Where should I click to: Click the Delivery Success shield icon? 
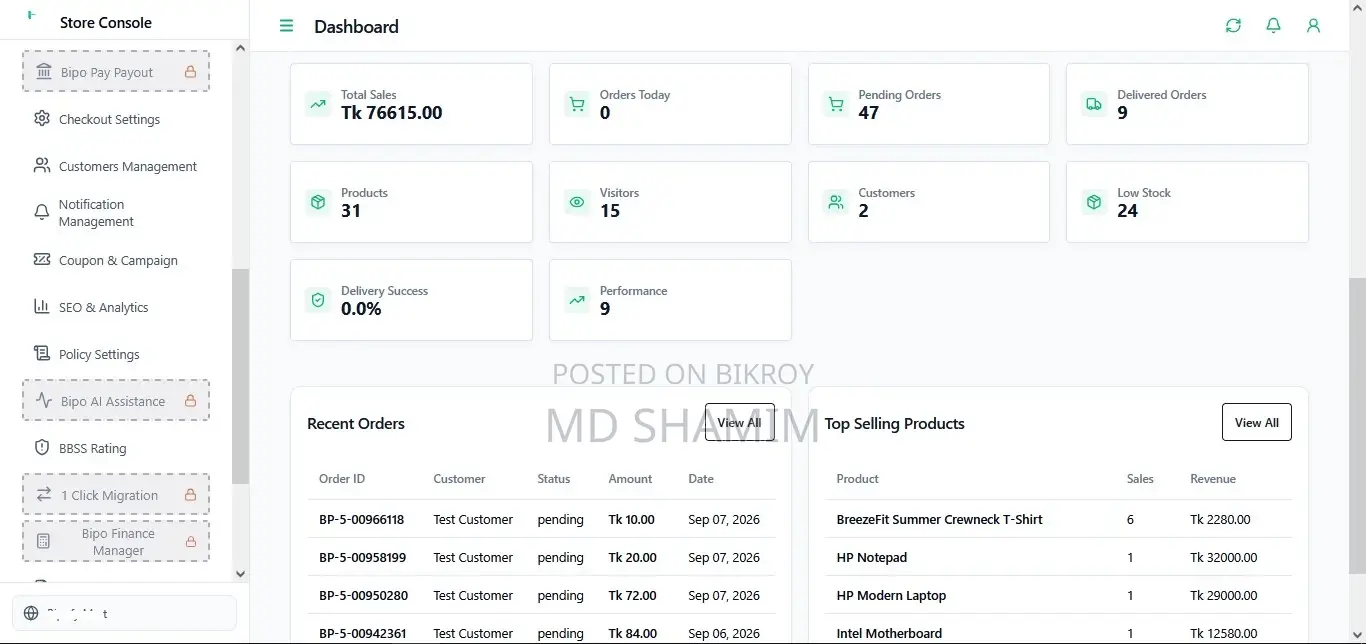click(x=318, y=300)
